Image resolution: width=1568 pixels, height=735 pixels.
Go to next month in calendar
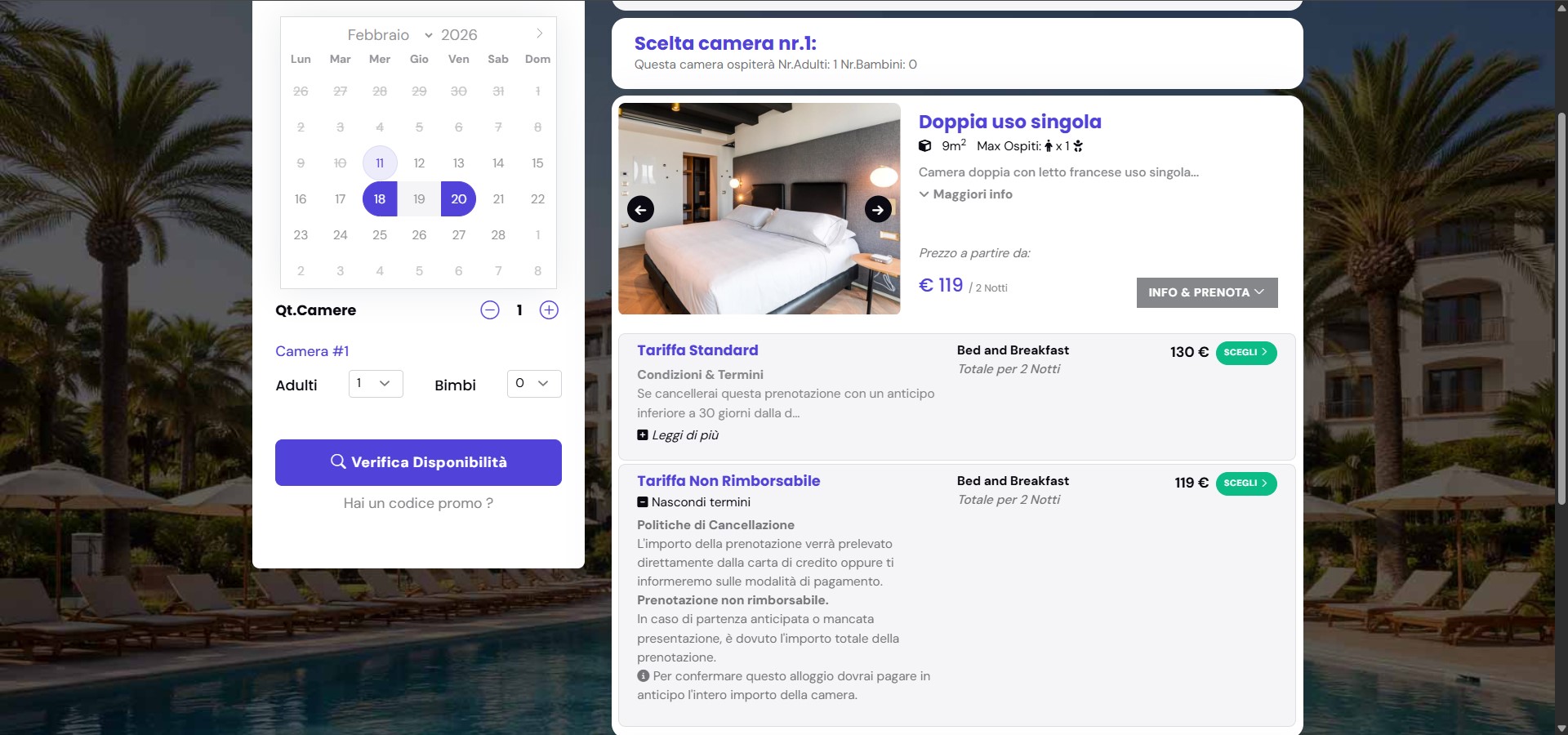539,33
